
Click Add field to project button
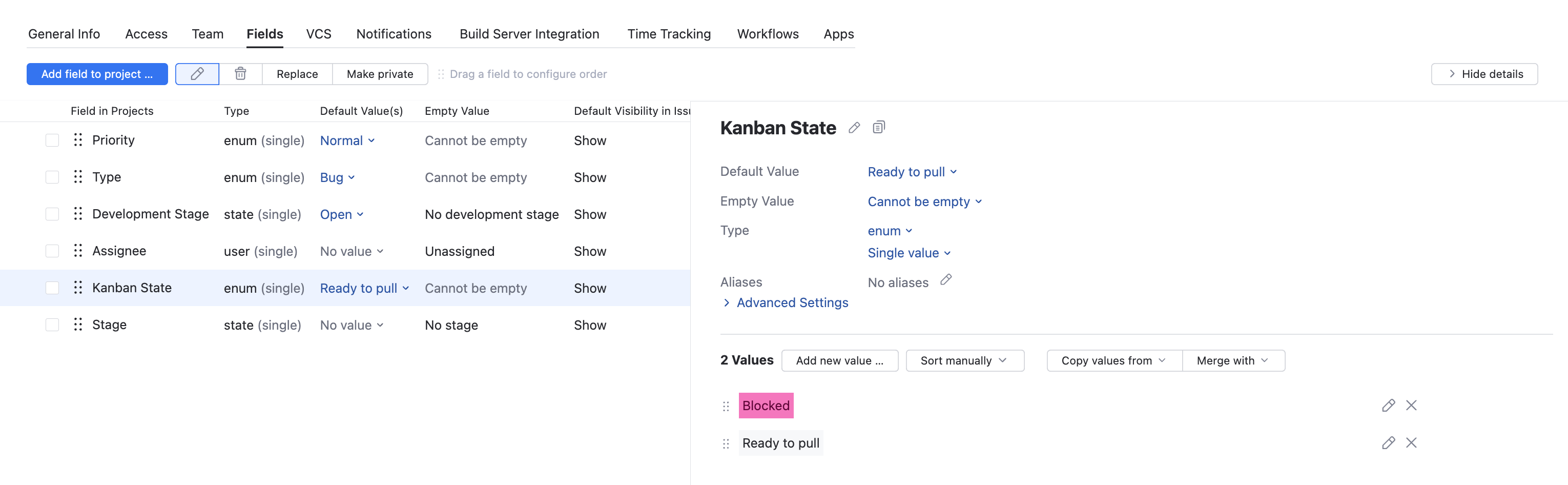97,74
